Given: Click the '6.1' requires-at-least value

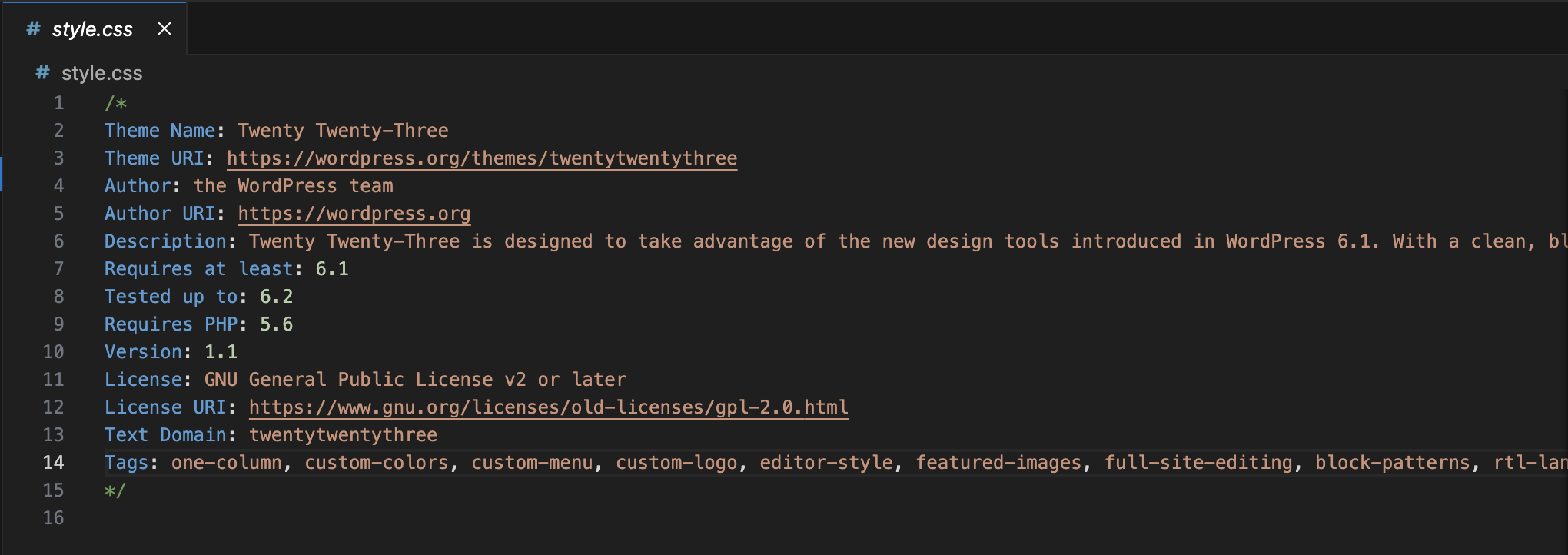Looking at the screenshot, I should (332, 269).
